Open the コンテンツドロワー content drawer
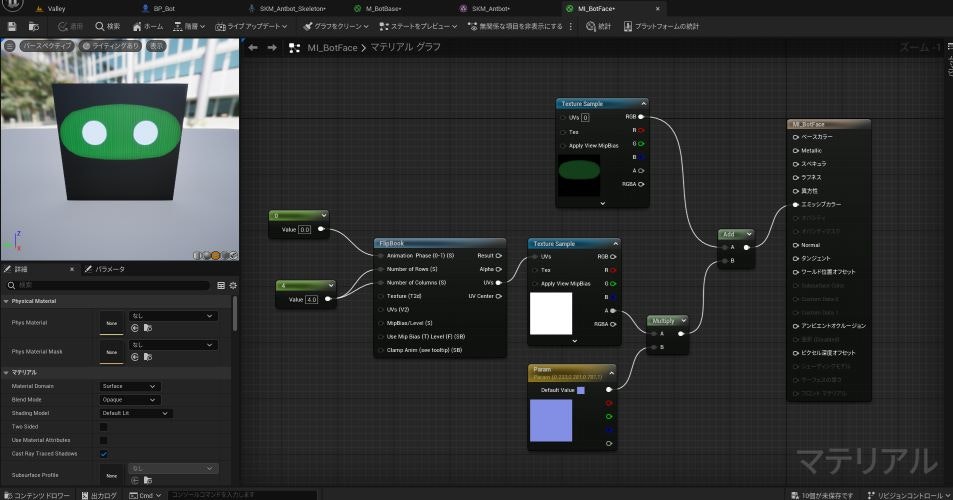 [38, 495]
